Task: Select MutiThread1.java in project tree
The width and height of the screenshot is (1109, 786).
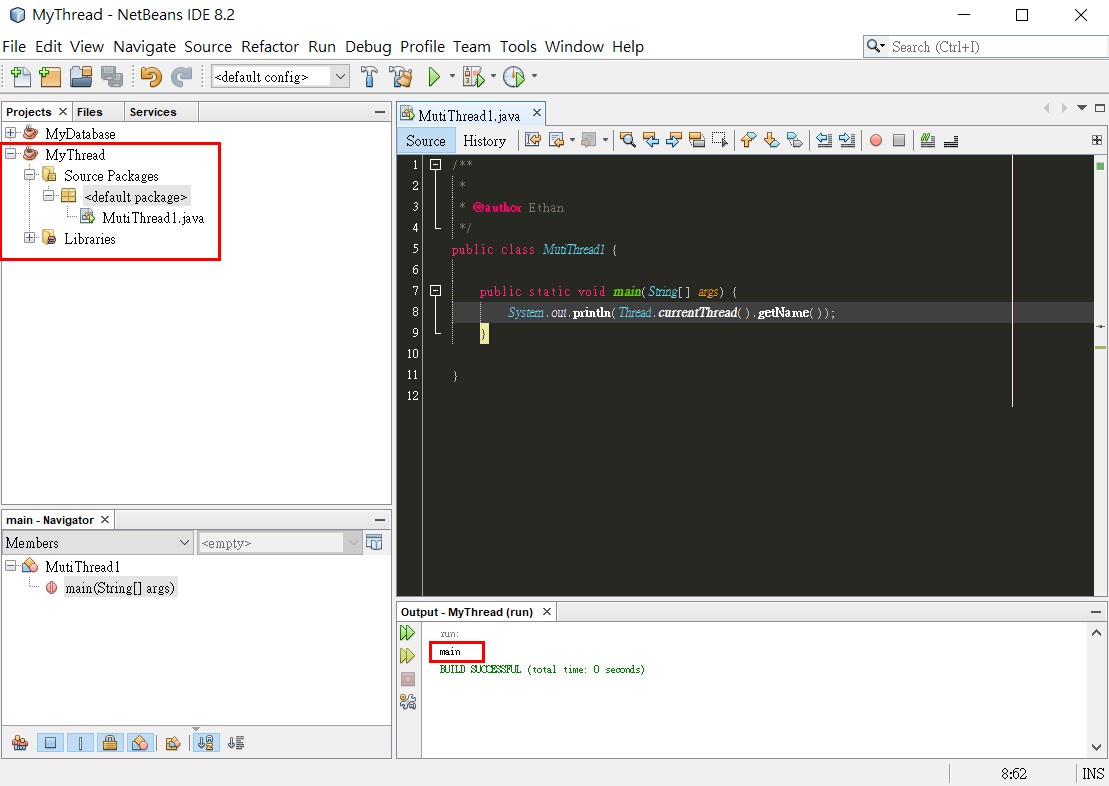Action: (153, 218)
